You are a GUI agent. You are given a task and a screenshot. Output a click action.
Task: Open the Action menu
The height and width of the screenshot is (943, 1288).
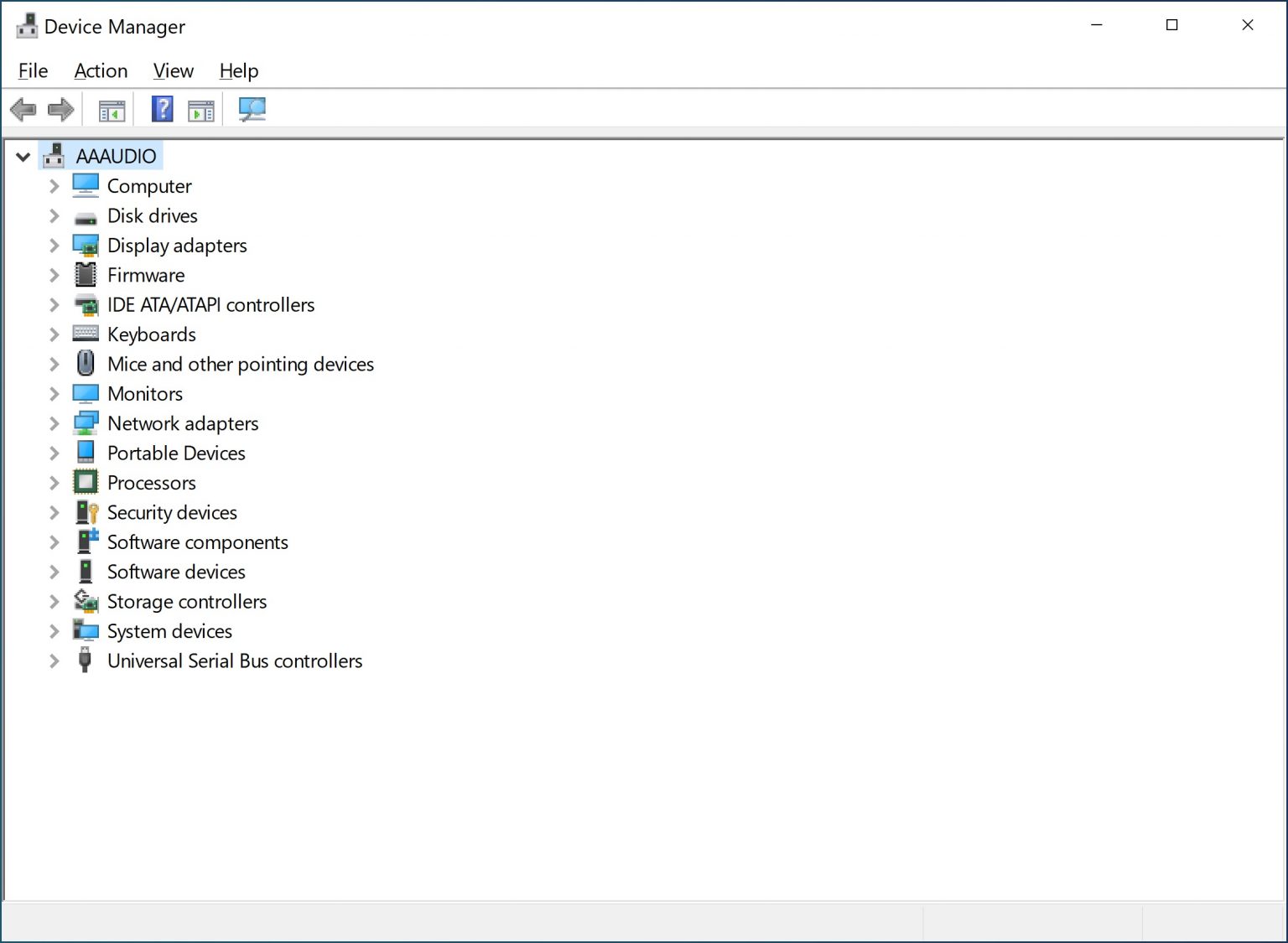(100, 70)
